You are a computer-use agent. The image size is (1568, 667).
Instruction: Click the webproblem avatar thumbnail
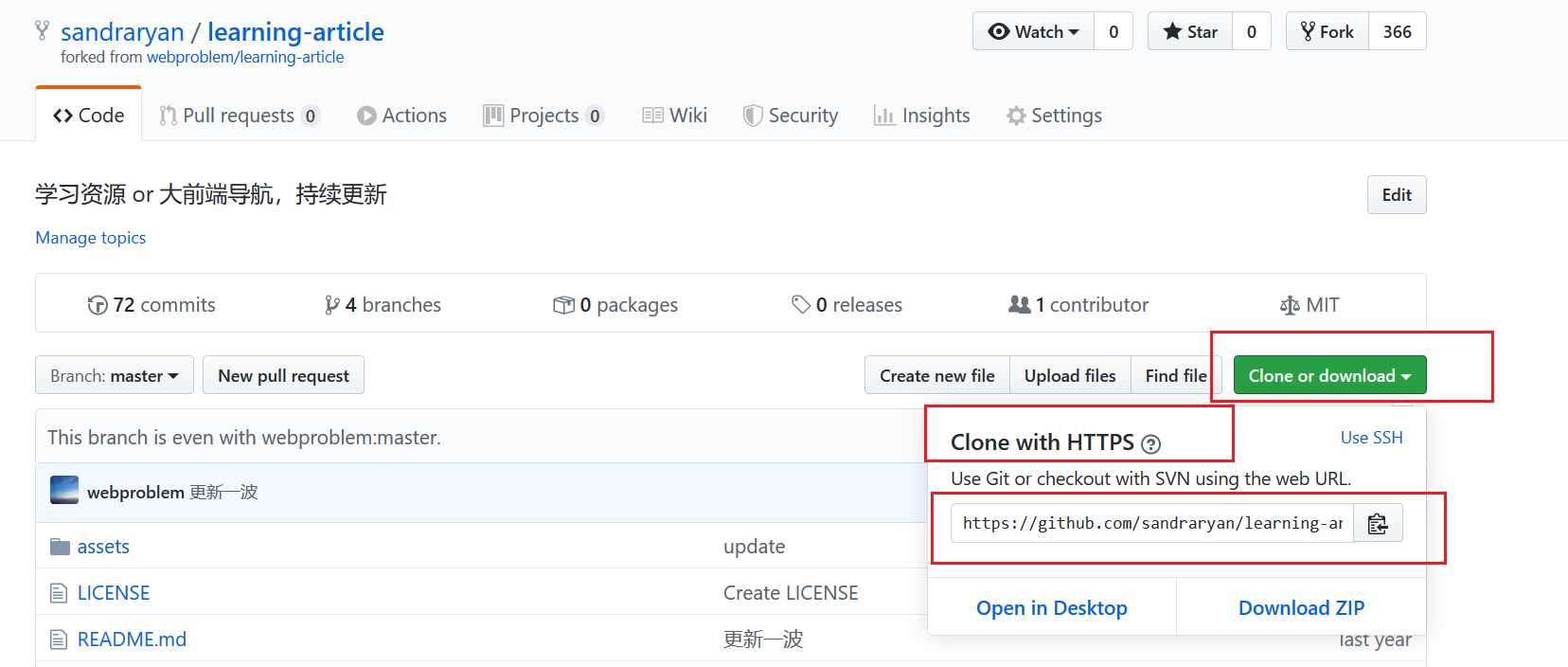[x=64, y=491]
